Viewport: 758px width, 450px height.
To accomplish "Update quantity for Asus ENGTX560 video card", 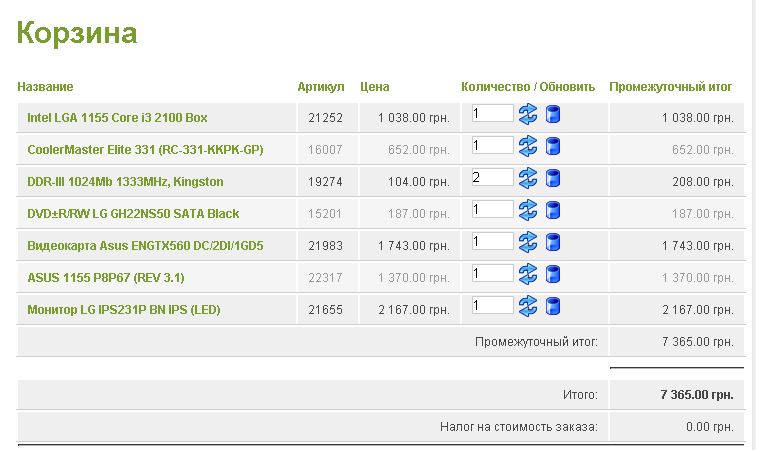I will 527,242.
